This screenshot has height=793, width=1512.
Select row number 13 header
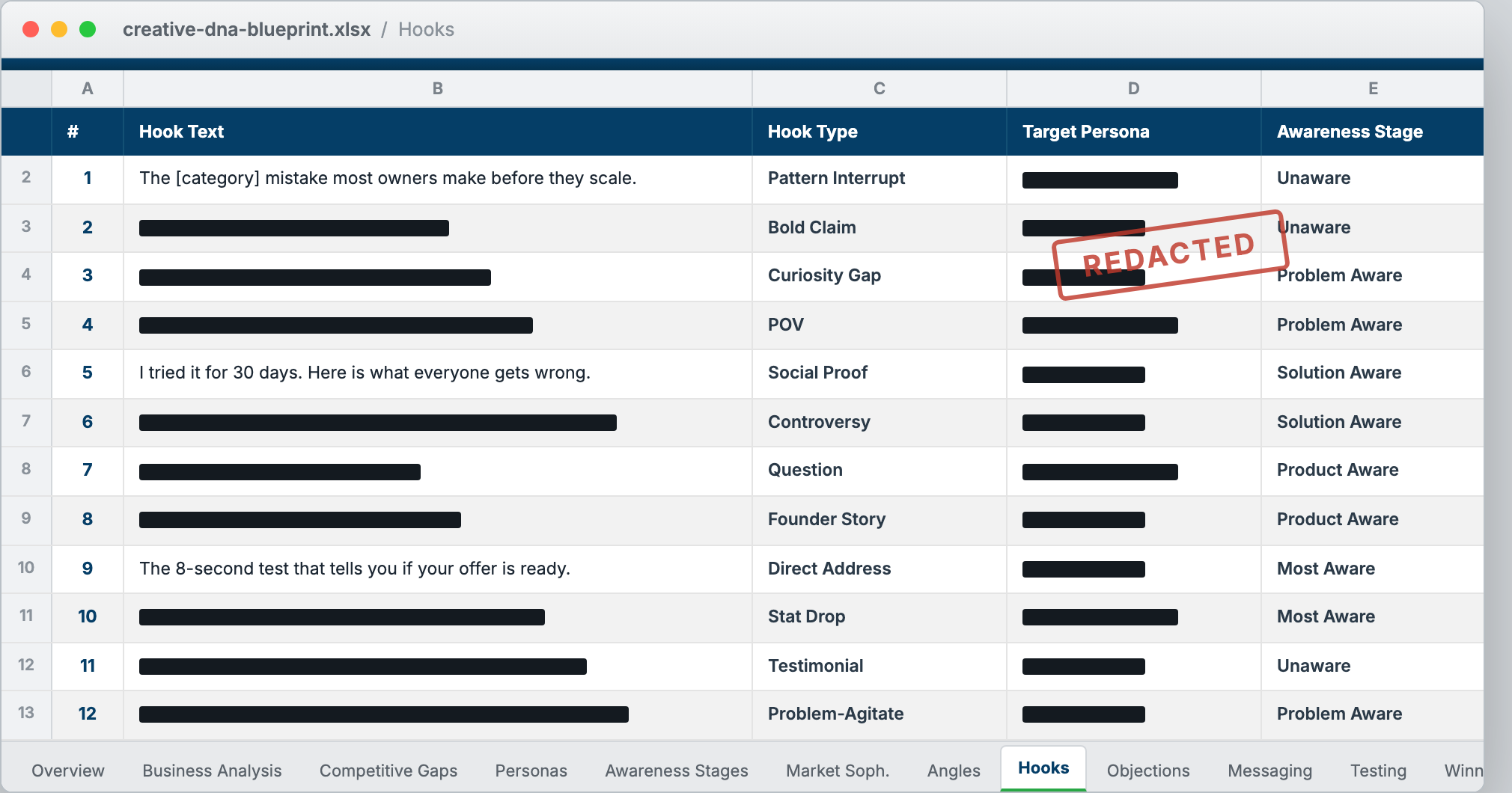pyautogui.click(x=26, y=714)
